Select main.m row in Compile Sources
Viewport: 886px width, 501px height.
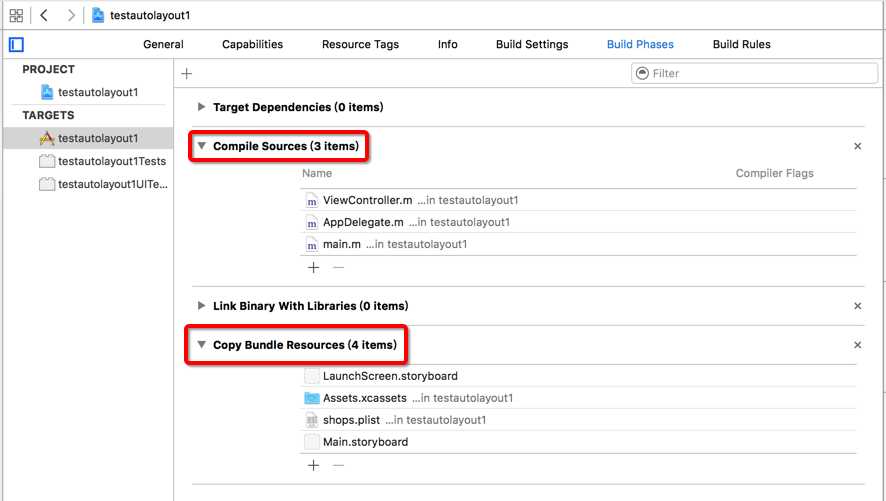point(578,245)
